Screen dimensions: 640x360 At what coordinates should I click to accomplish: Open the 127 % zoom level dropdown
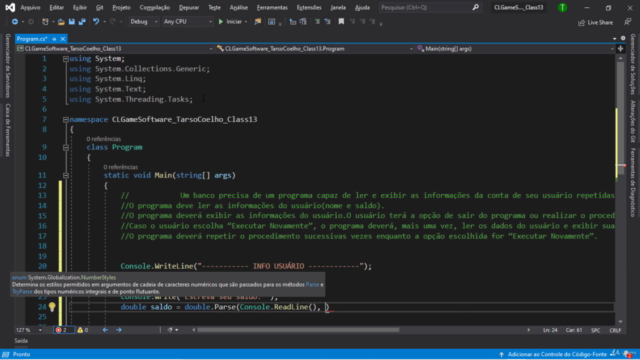[29, 330]
